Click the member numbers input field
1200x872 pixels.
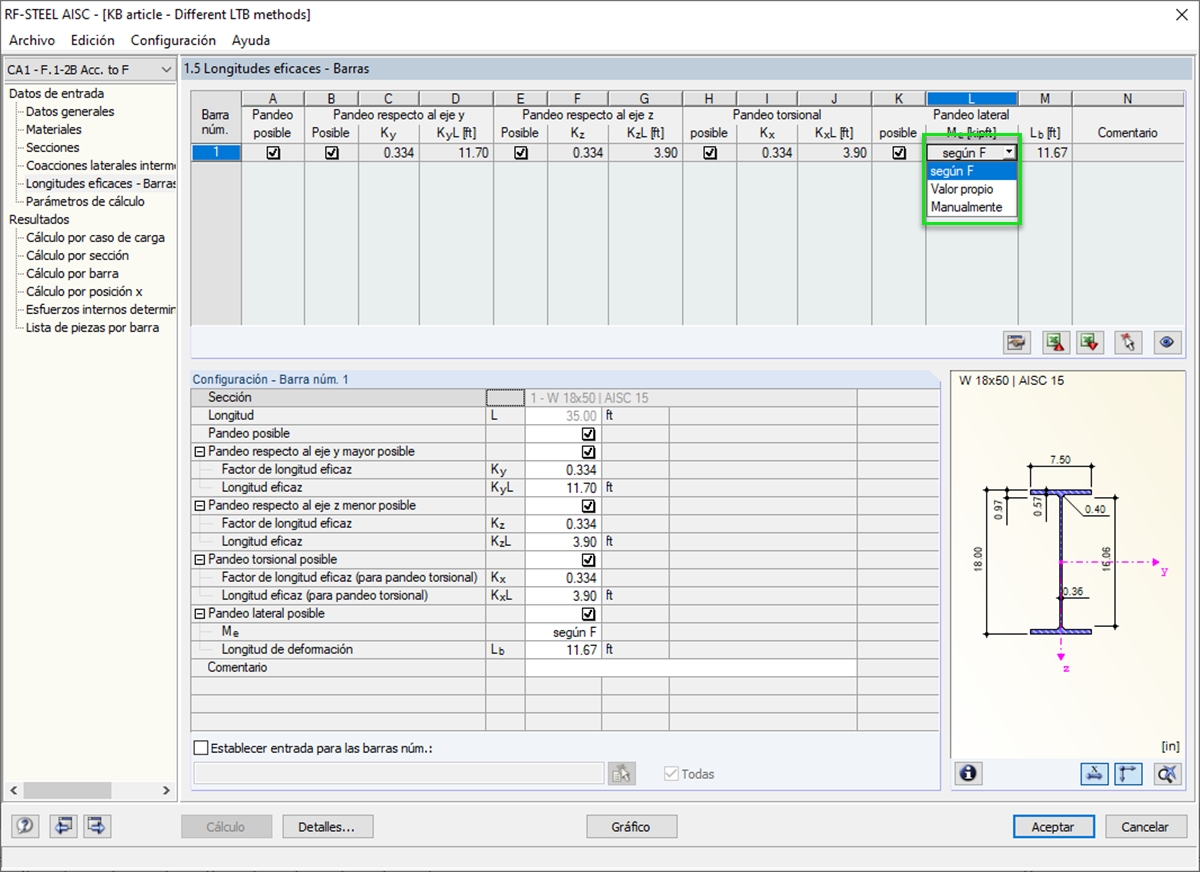tap(399, 773)
